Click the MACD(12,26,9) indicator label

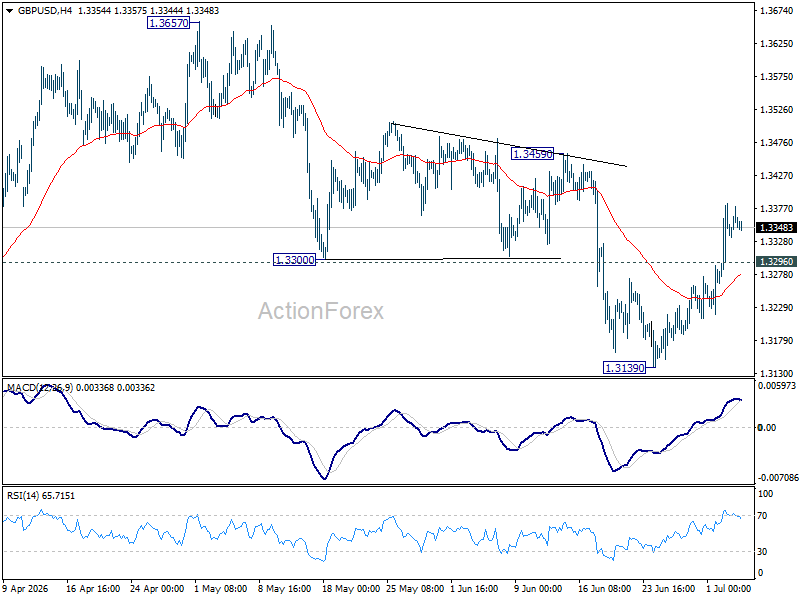(41, 388)
